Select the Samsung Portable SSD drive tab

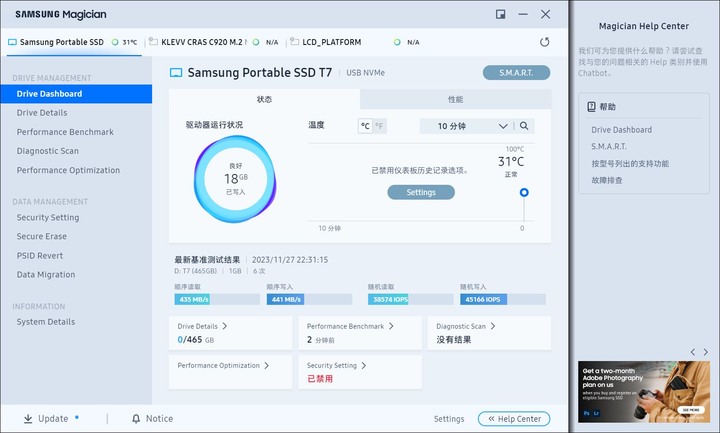(x=73, y=42)
